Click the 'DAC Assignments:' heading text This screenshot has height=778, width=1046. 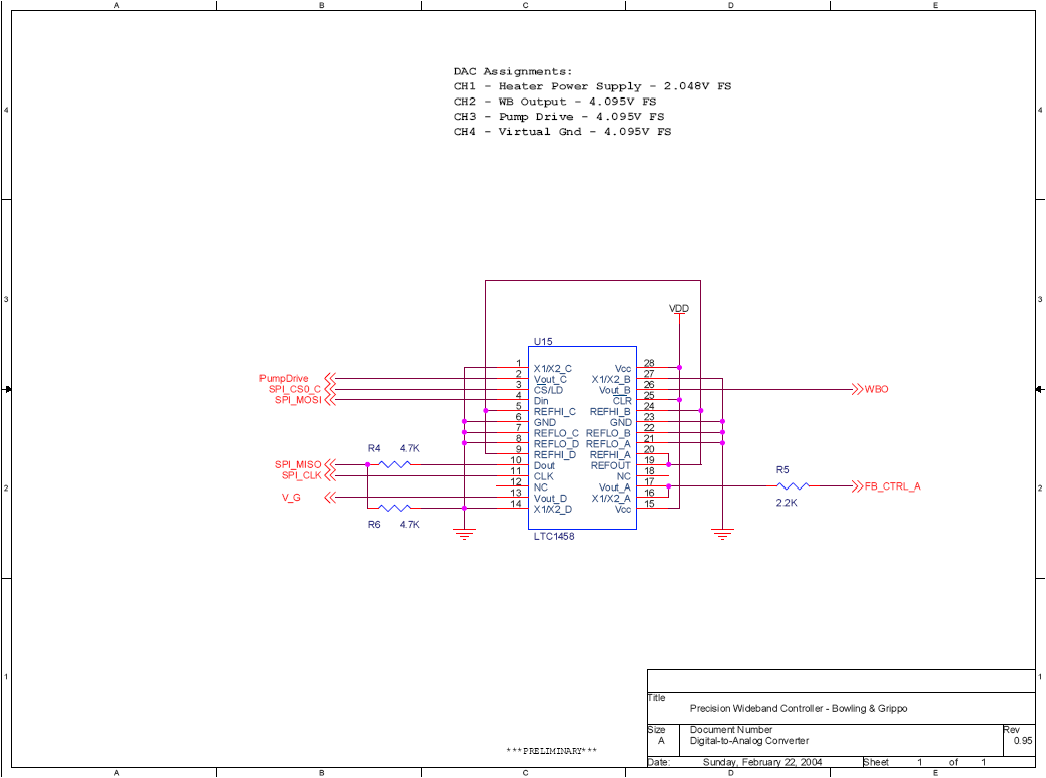(x=513, y=71)
